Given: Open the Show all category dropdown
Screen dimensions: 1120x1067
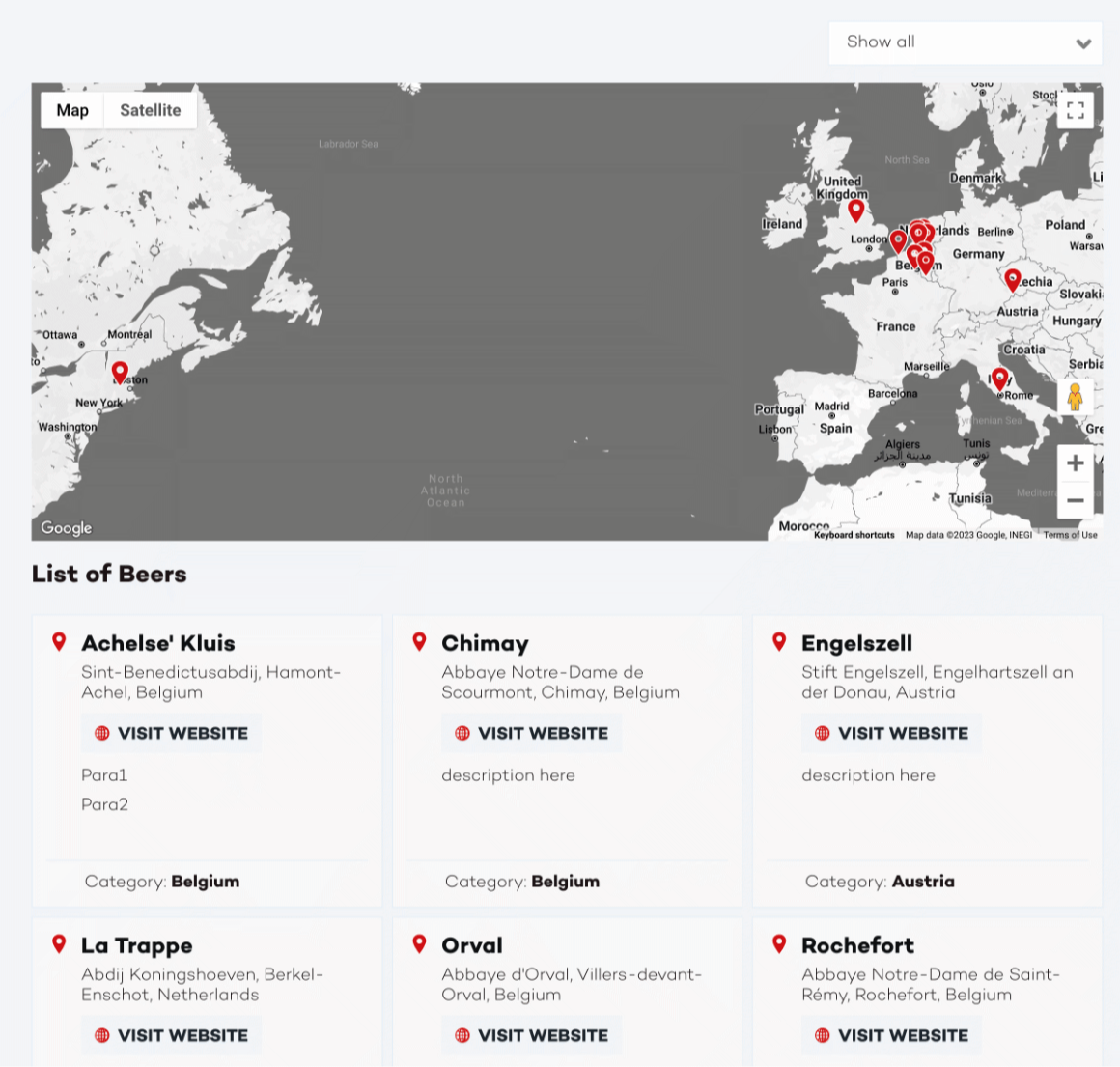Looking at the screenshot, I should [965, 42].
